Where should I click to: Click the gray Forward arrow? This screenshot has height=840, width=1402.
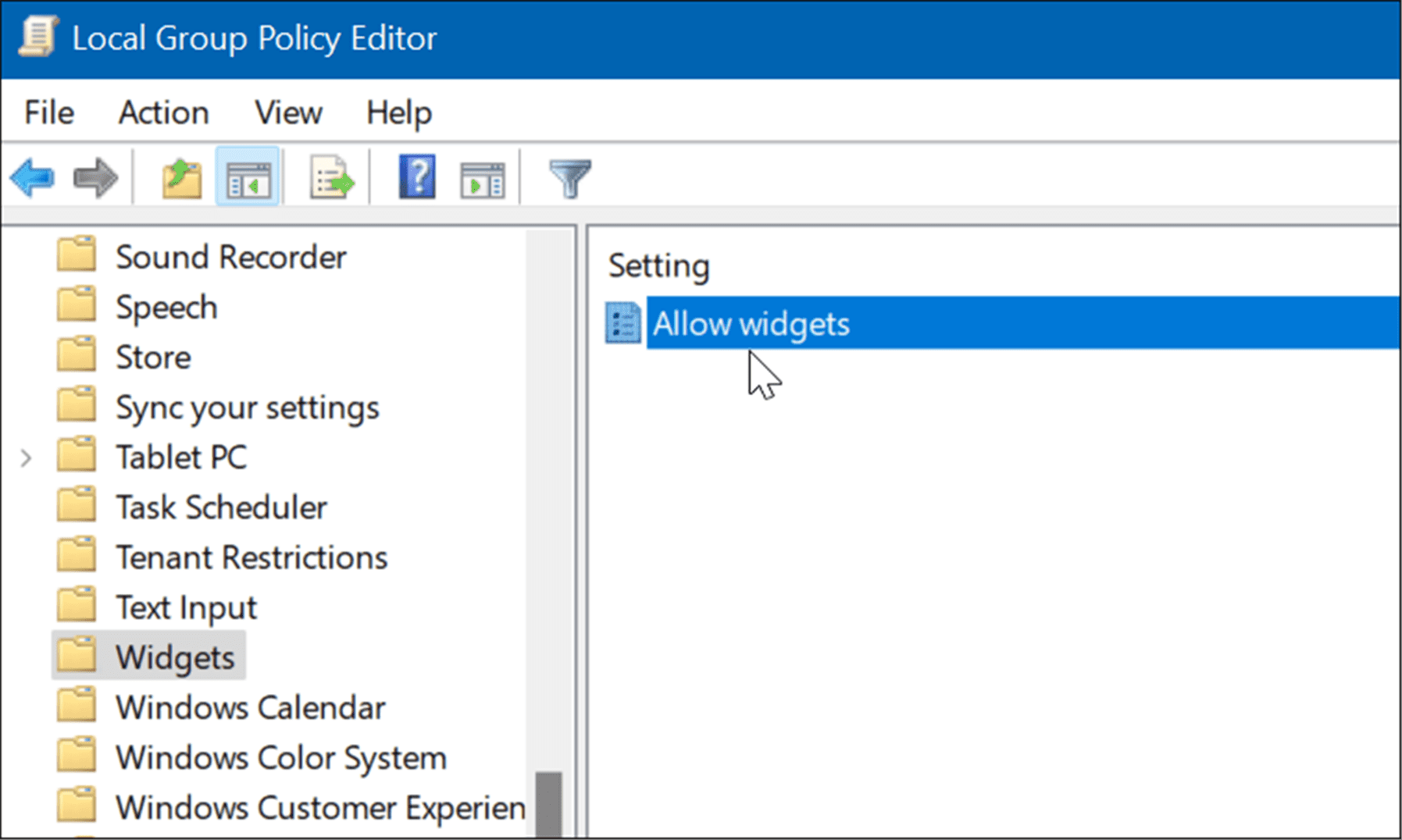coord(95,178)
